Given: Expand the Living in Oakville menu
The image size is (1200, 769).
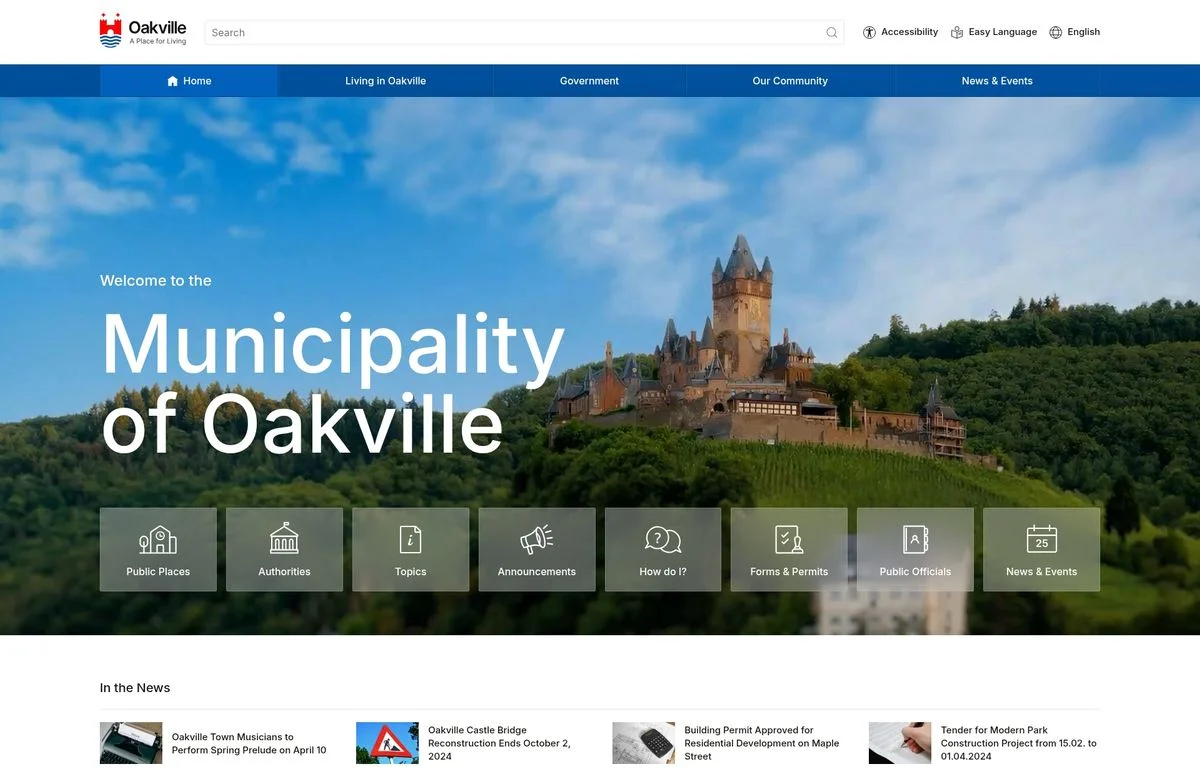Looking at the screenshot, I should pyautogui.click(x=385, y=81).
